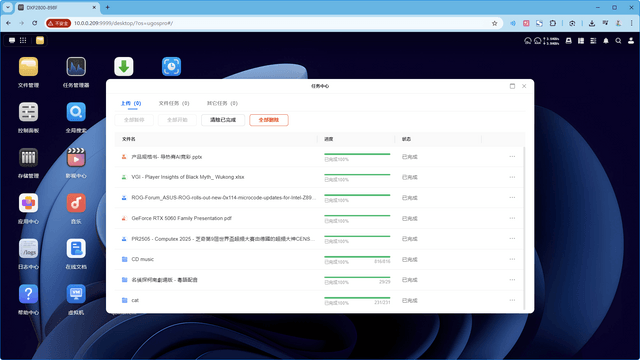
Task: Open the 存储管理 desktop app icon
Action: 28,157
